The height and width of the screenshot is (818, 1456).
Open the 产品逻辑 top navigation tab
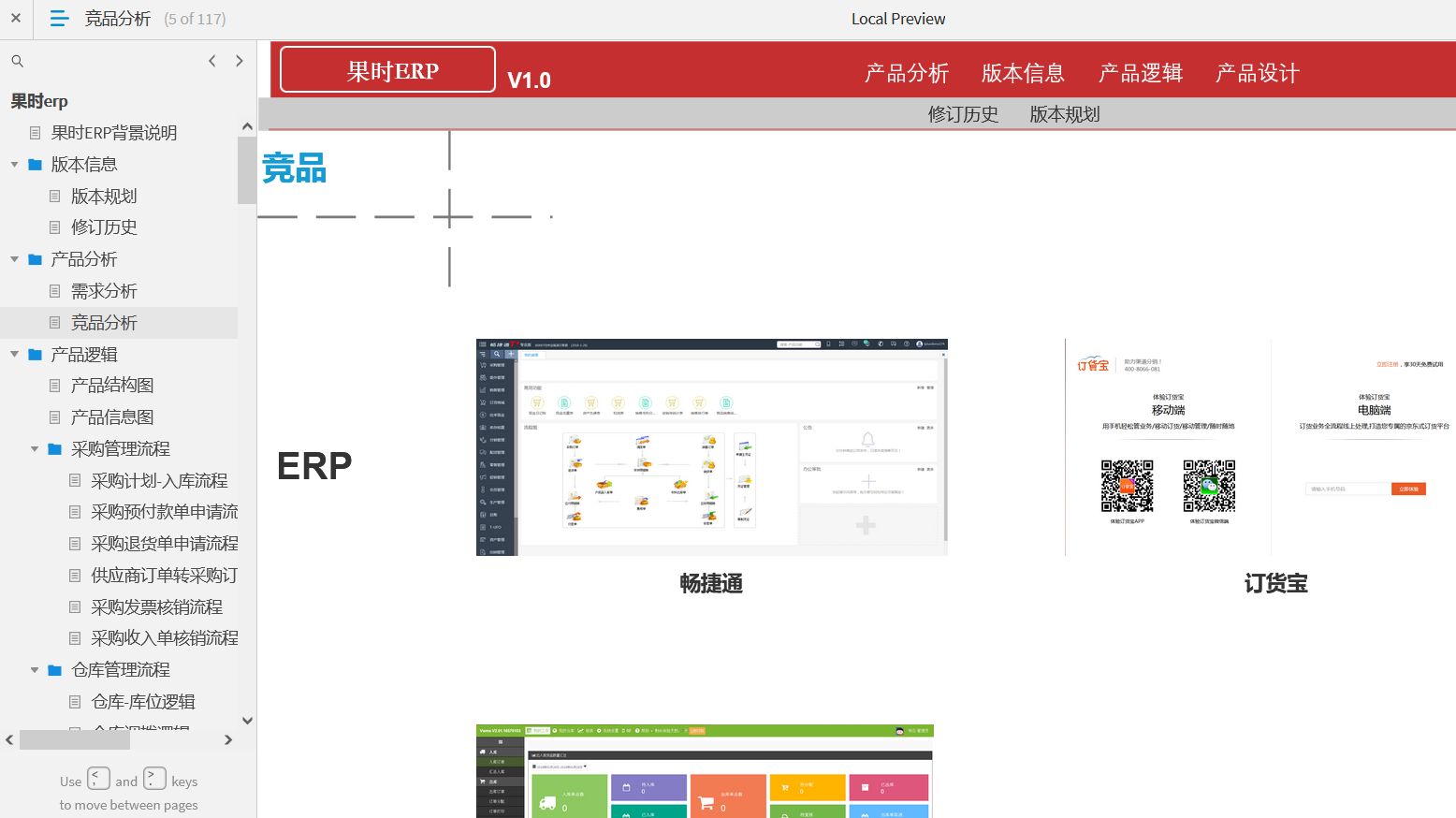pyautogui.click(x=1141, y=73)
